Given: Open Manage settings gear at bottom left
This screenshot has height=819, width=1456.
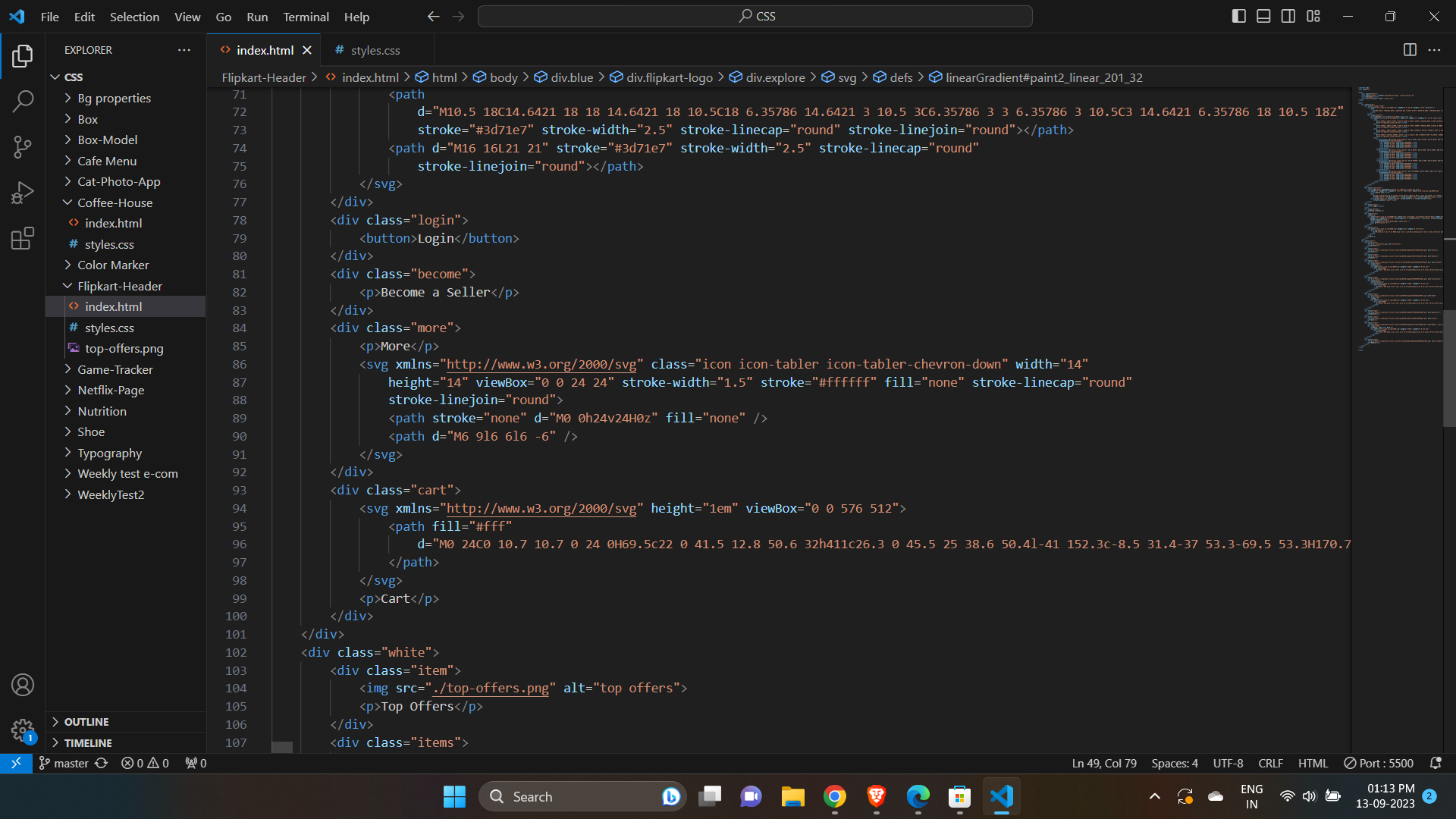Looking at the screenshot, I should pyautogui.click(x=23, y=730).
